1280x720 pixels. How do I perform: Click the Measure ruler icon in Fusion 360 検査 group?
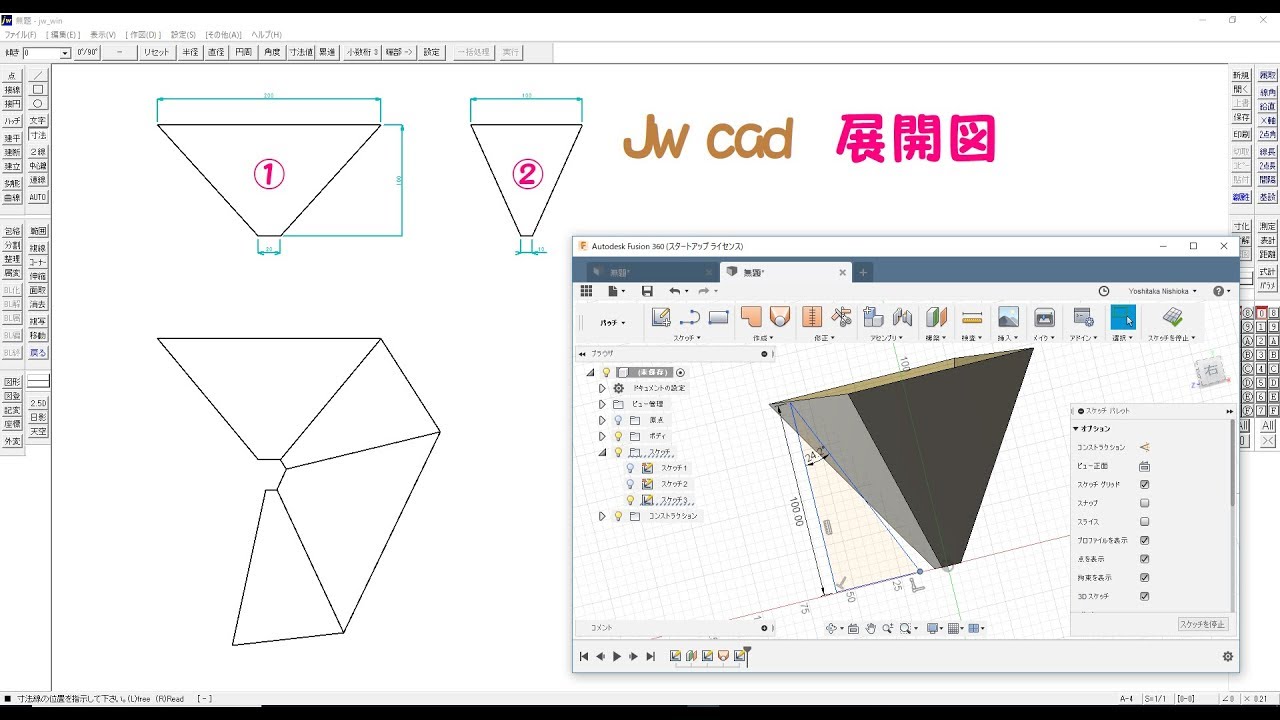[x=971, y=317]
